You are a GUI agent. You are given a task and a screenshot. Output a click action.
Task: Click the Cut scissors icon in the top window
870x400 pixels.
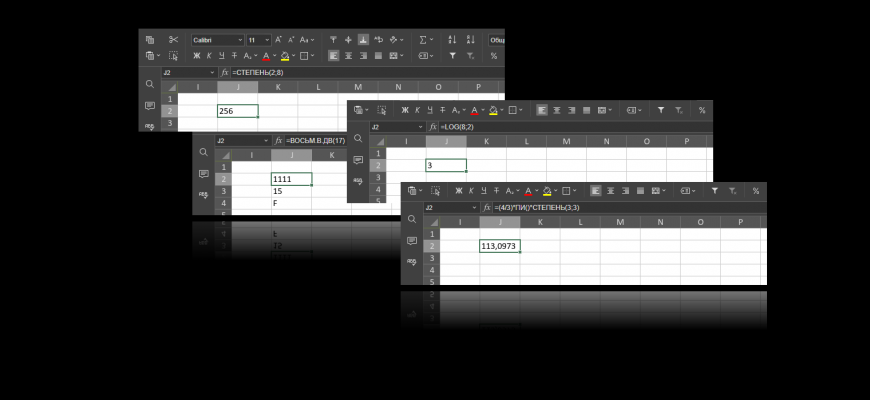pyautogui.click(x=173, y=40)
